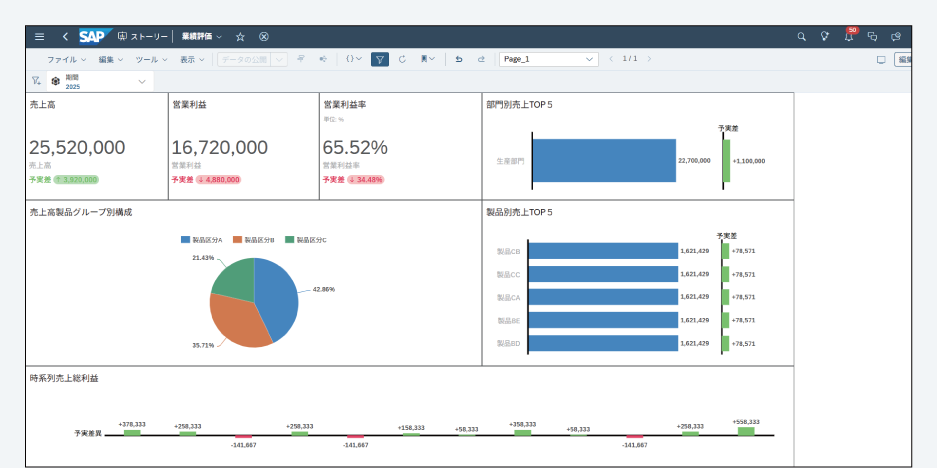Toggle presentation mode screen icon
Viewport: 937px width, 468px height.
click(x=881, y=59)
